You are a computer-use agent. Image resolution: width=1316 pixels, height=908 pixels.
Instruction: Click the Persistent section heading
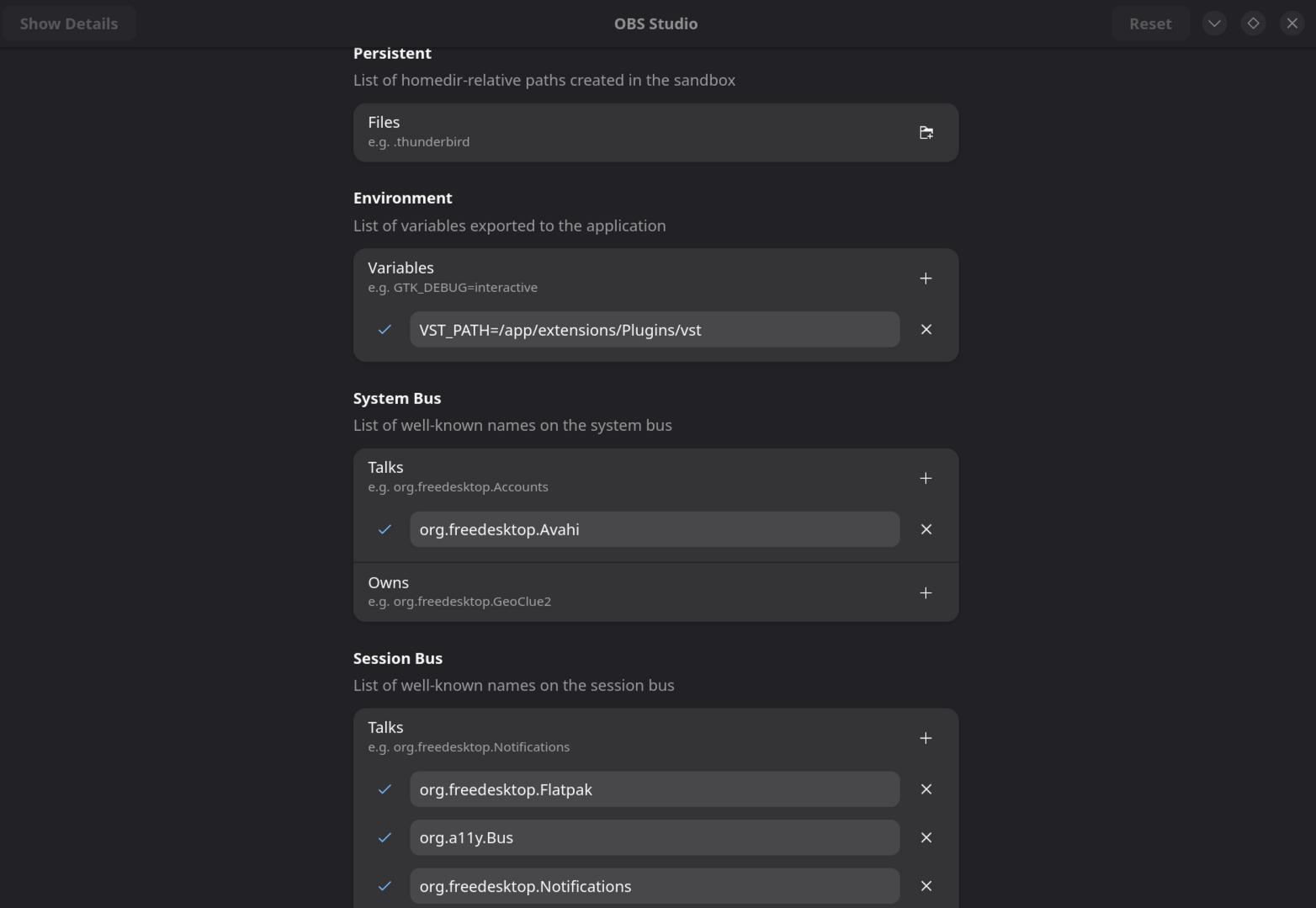point(392,53)
